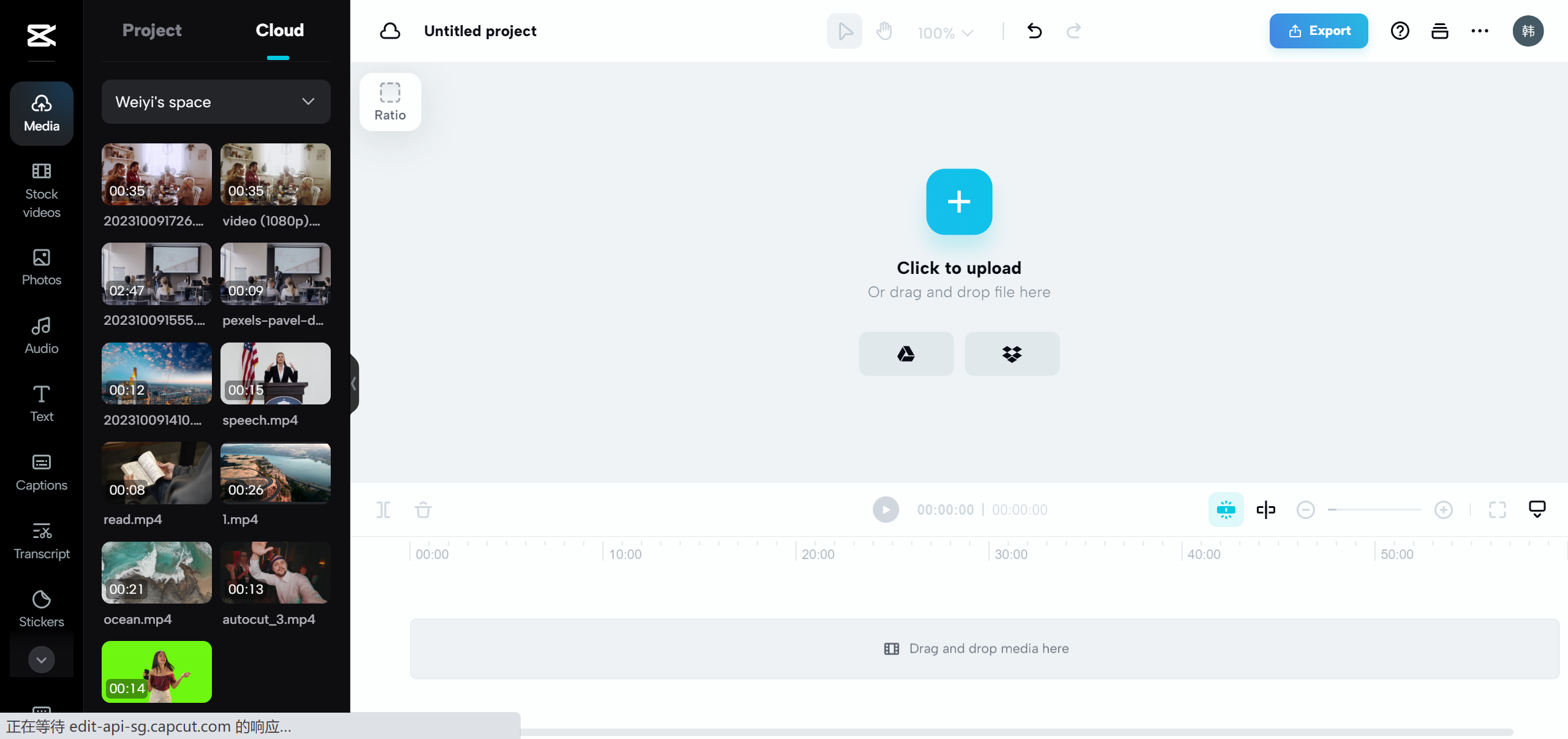Screen dimensions: 1568x739
Task: Select the Photos panel icon
Action: click(40, 266)
